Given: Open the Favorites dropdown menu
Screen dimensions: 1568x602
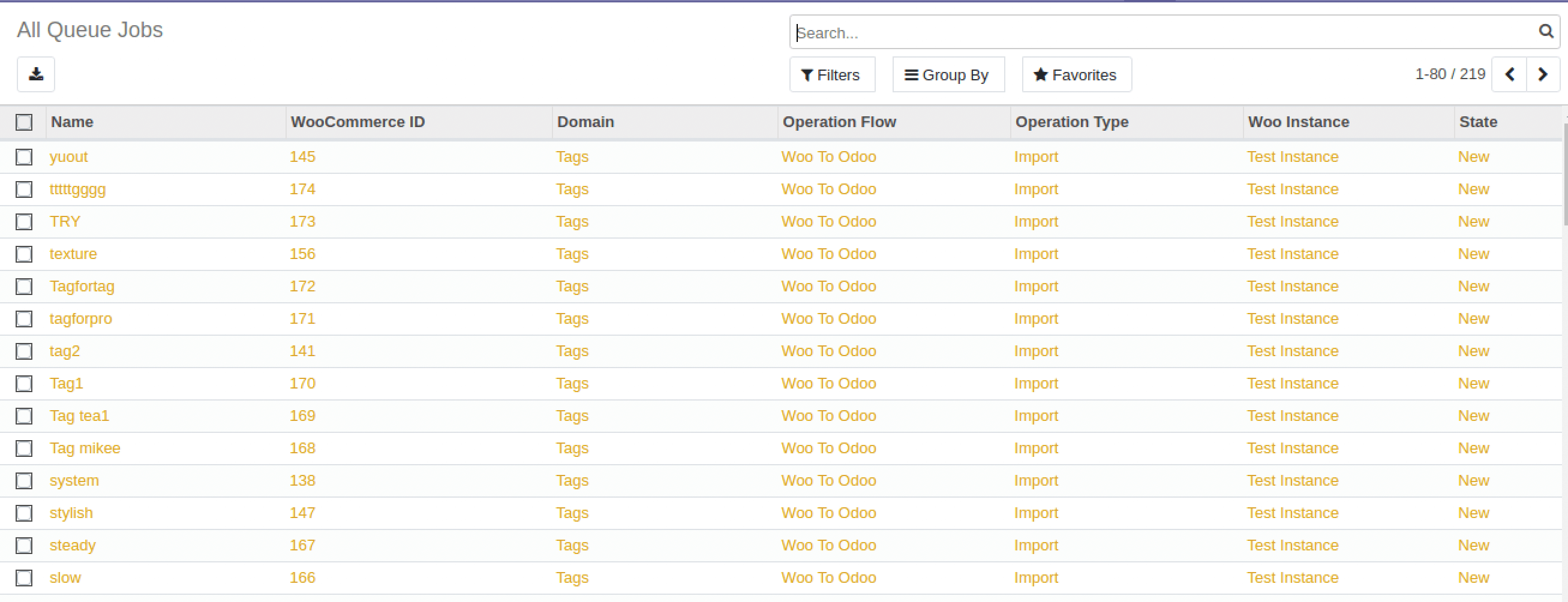Looking at the screenshot, I should point(1076,75).
